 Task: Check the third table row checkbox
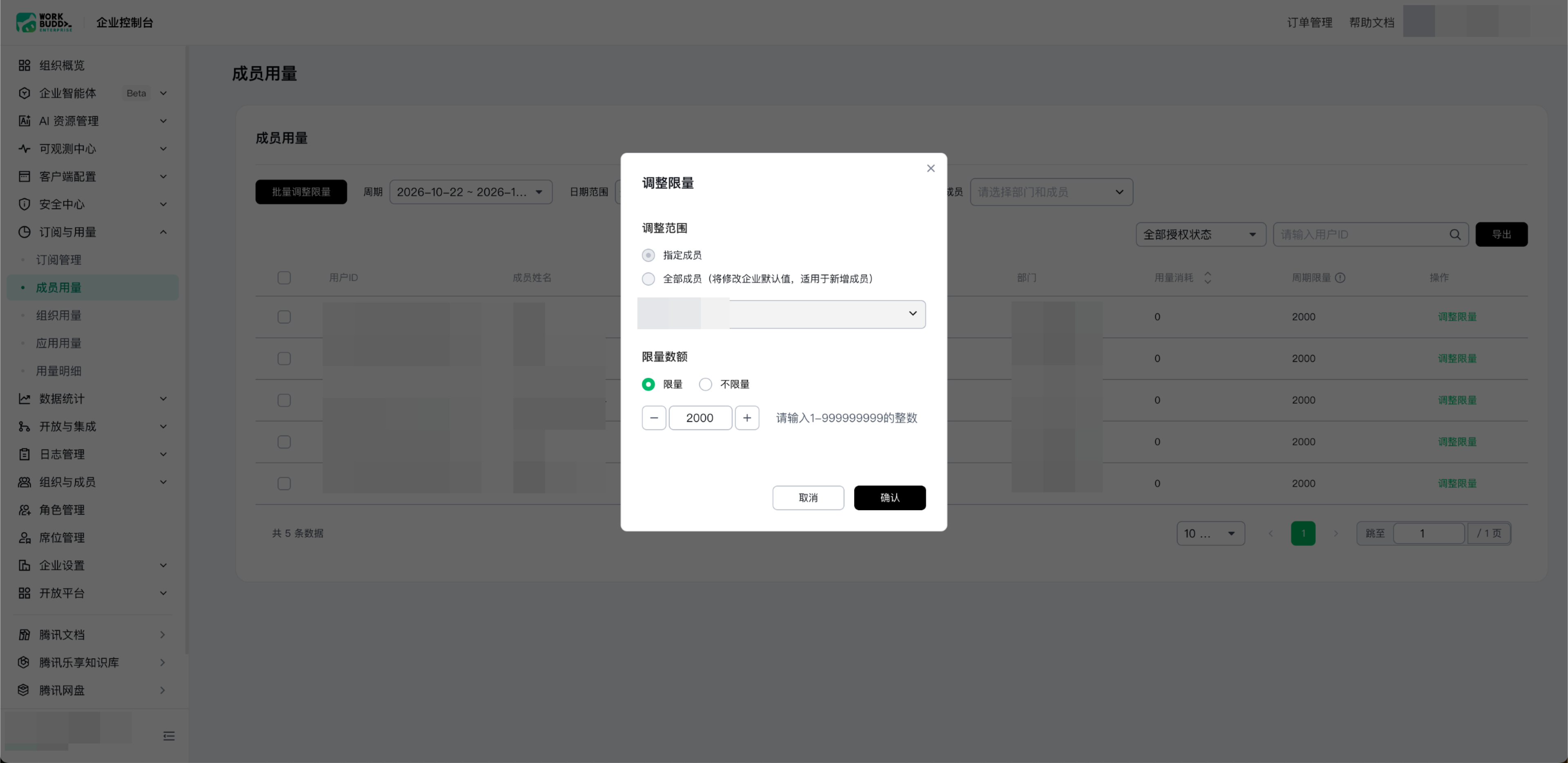point(284,400)
